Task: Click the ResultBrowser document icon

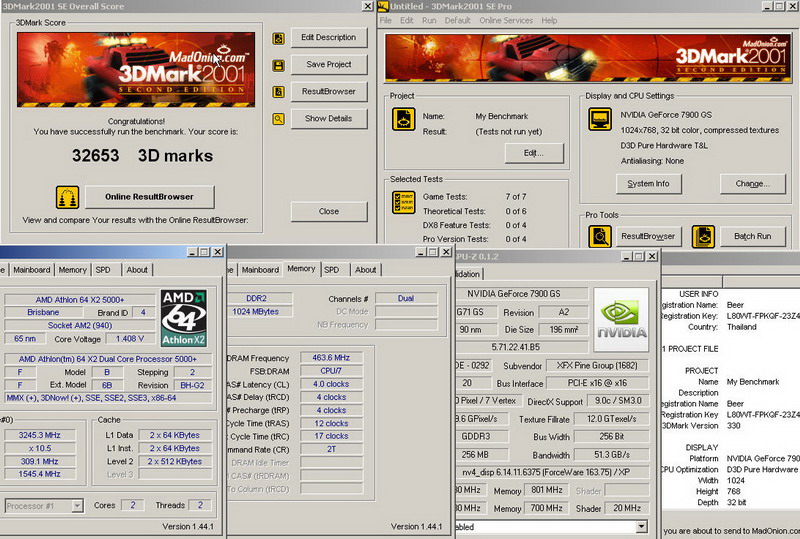Action: [x=278, y=92]
